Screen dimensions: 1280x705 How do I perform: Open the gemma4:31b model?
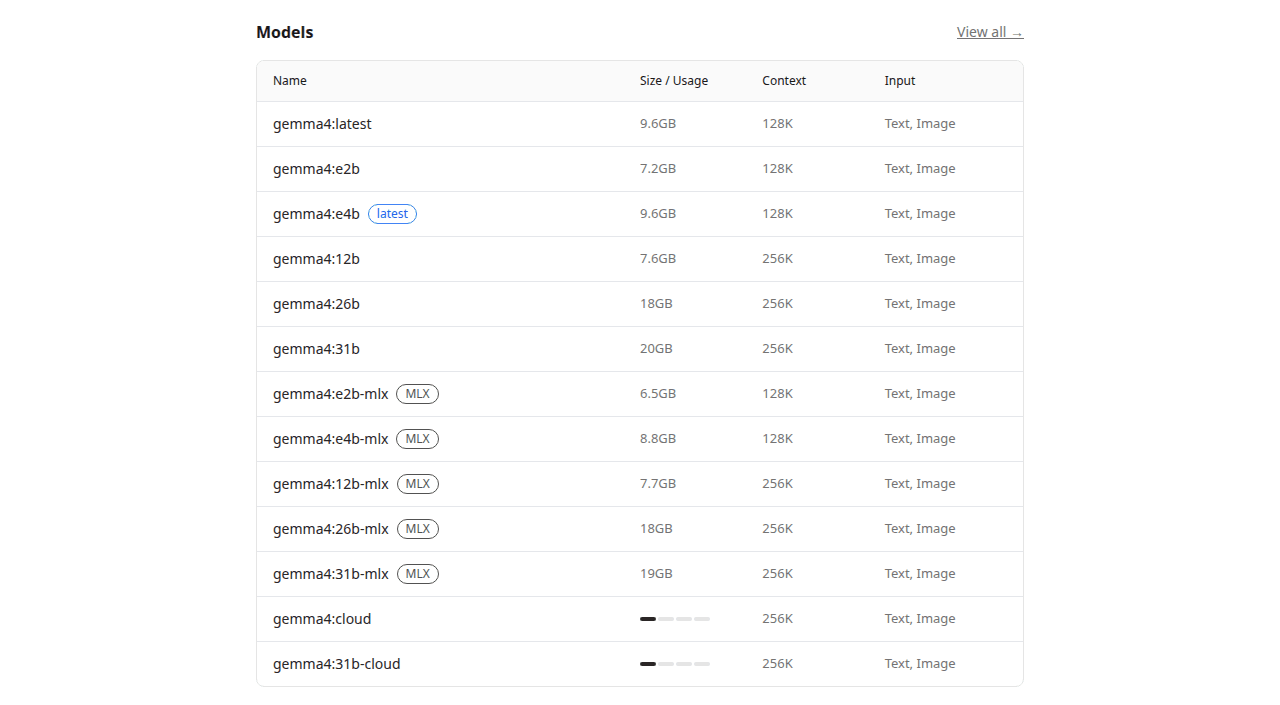click(316, 349)
